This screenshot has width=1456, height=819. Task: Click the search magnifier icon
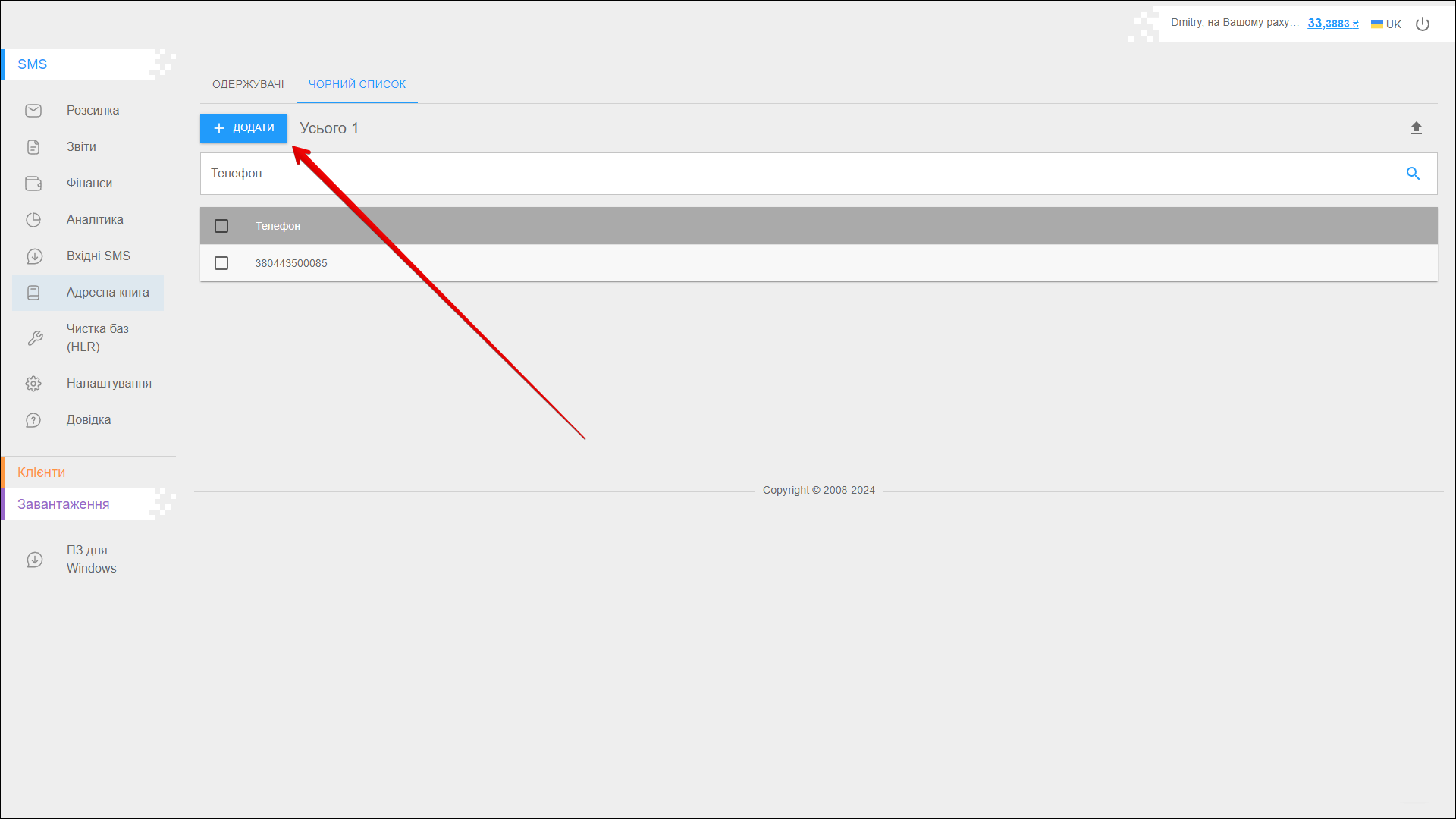coord(1413,174)
